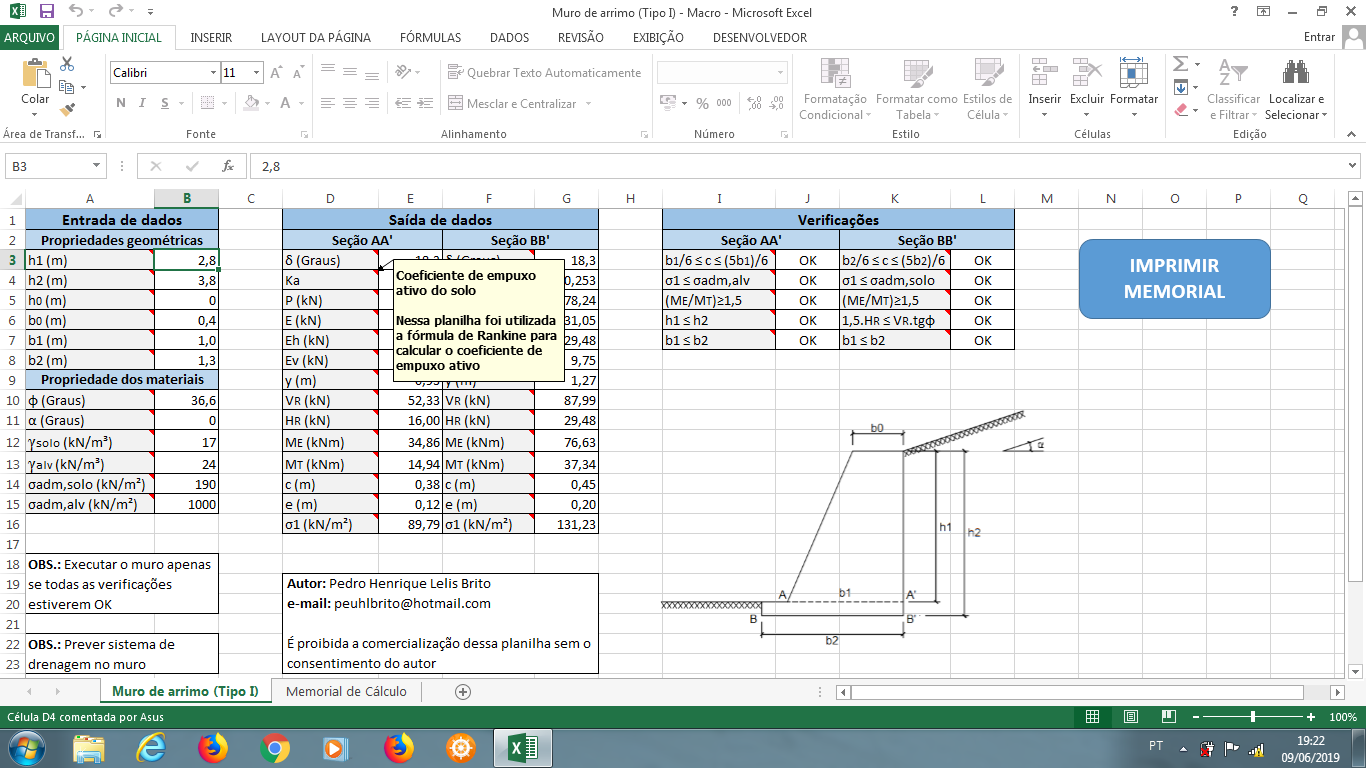Decrease font size with the smaller A icon

tap(297, 73)
